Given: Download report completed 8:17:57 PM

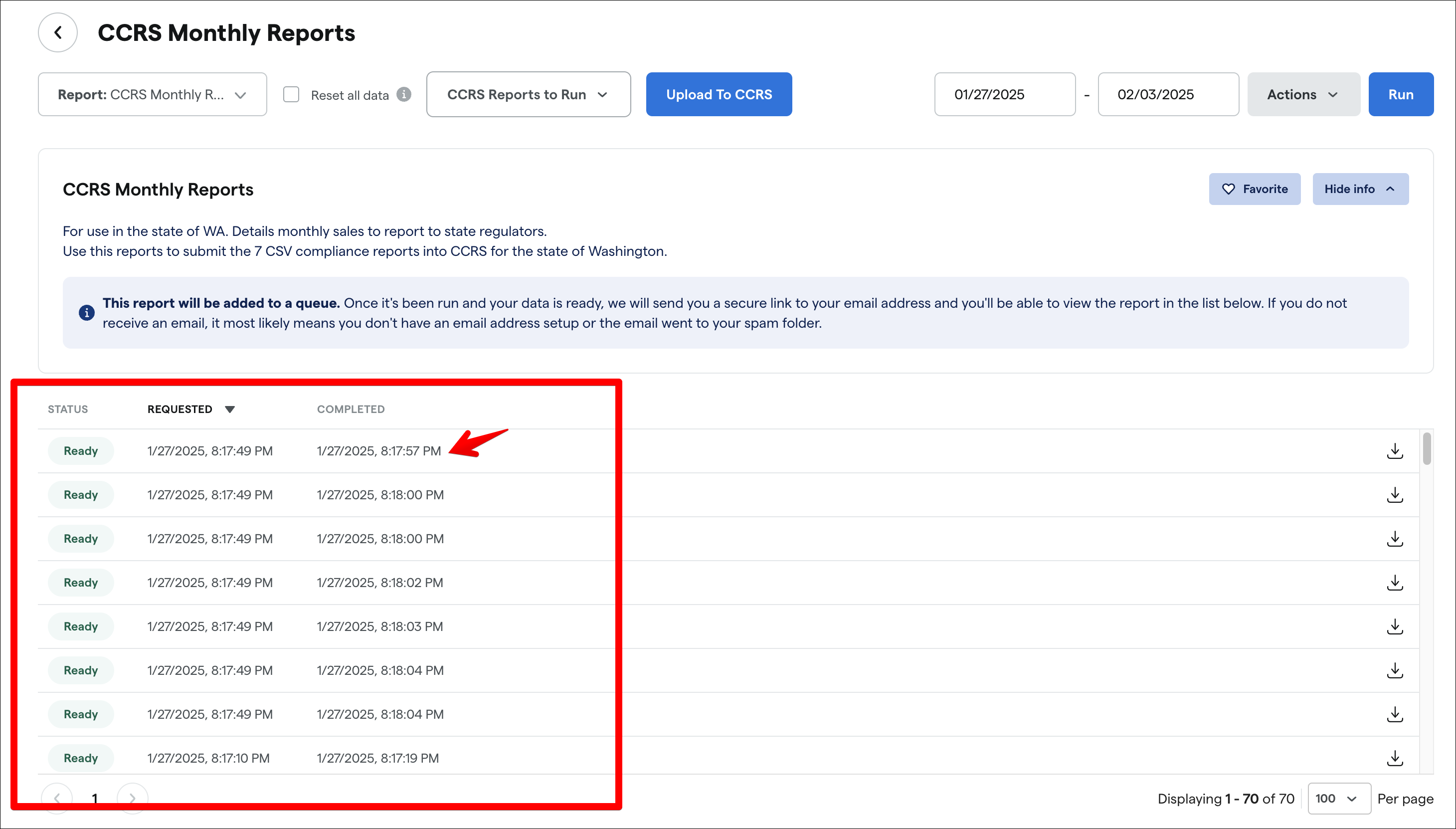Looking at the screenshot, I should click(x=1395, y=451).
